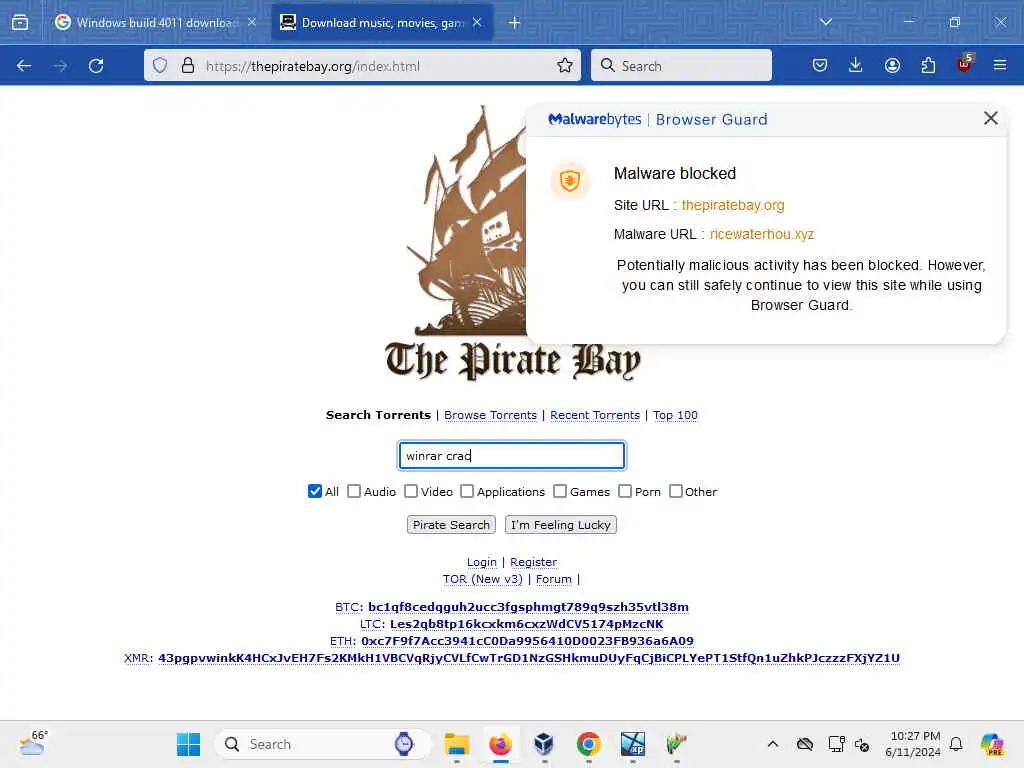
Task: Open notification bell in system tray
Action: point(956,744)
